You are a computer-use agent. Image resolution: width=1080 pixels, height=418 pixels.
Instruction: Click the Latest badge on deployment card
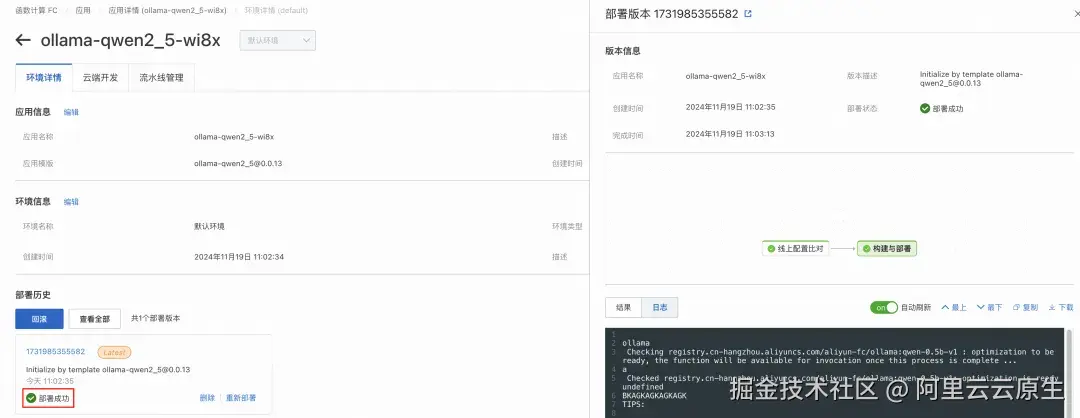(x=114, y=353)
